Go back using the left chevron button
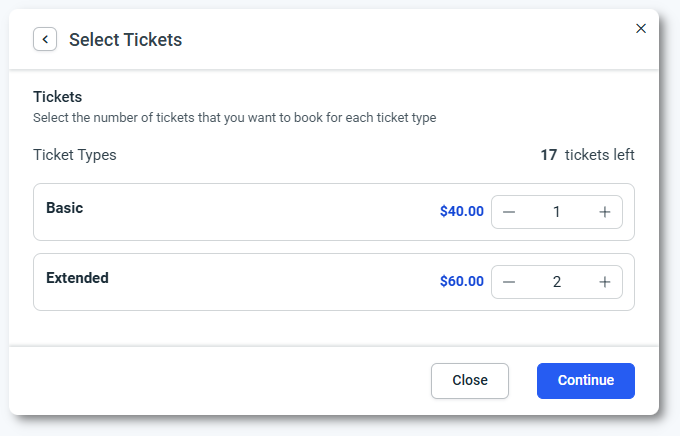This screenshot has width=680, height=436. (x=45, y=39)
